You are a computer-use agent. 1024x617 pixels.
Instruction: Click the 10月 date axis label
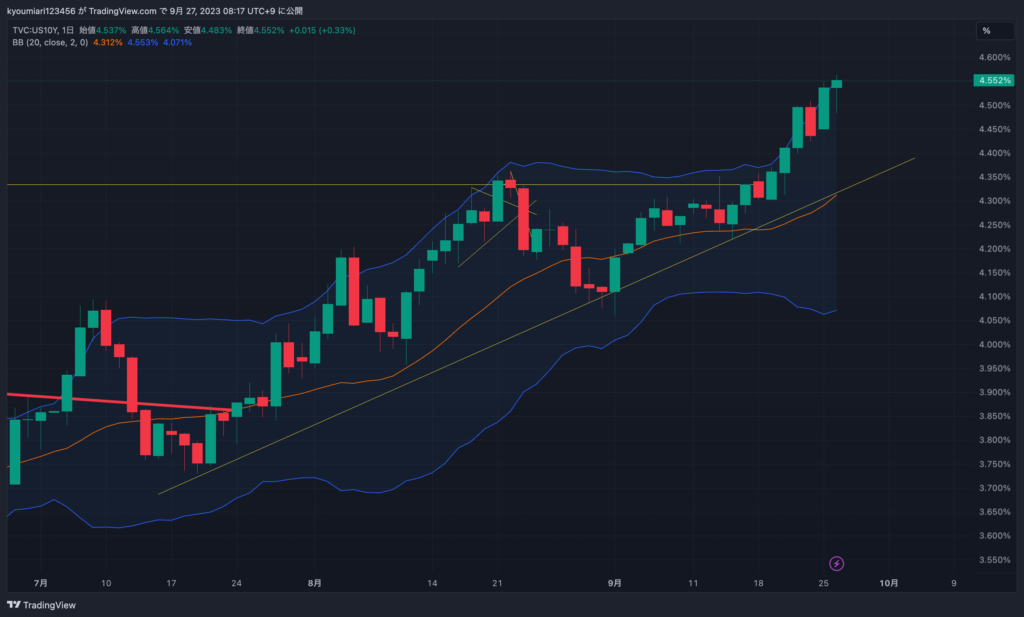pyautogui.click(x=888, y=583)
